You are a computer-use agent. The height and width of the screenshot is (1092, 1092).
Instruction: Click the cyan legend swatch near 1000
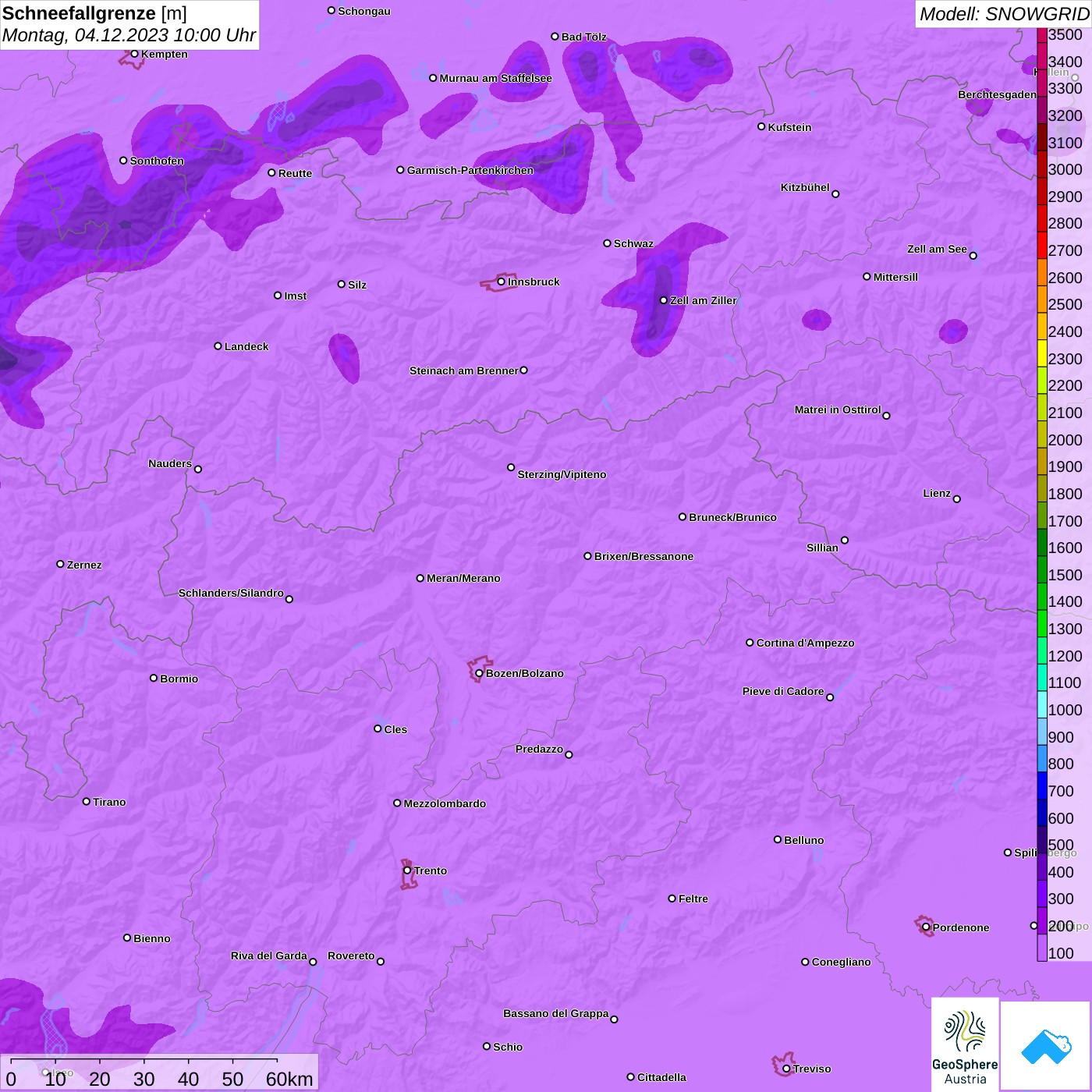1042,704
